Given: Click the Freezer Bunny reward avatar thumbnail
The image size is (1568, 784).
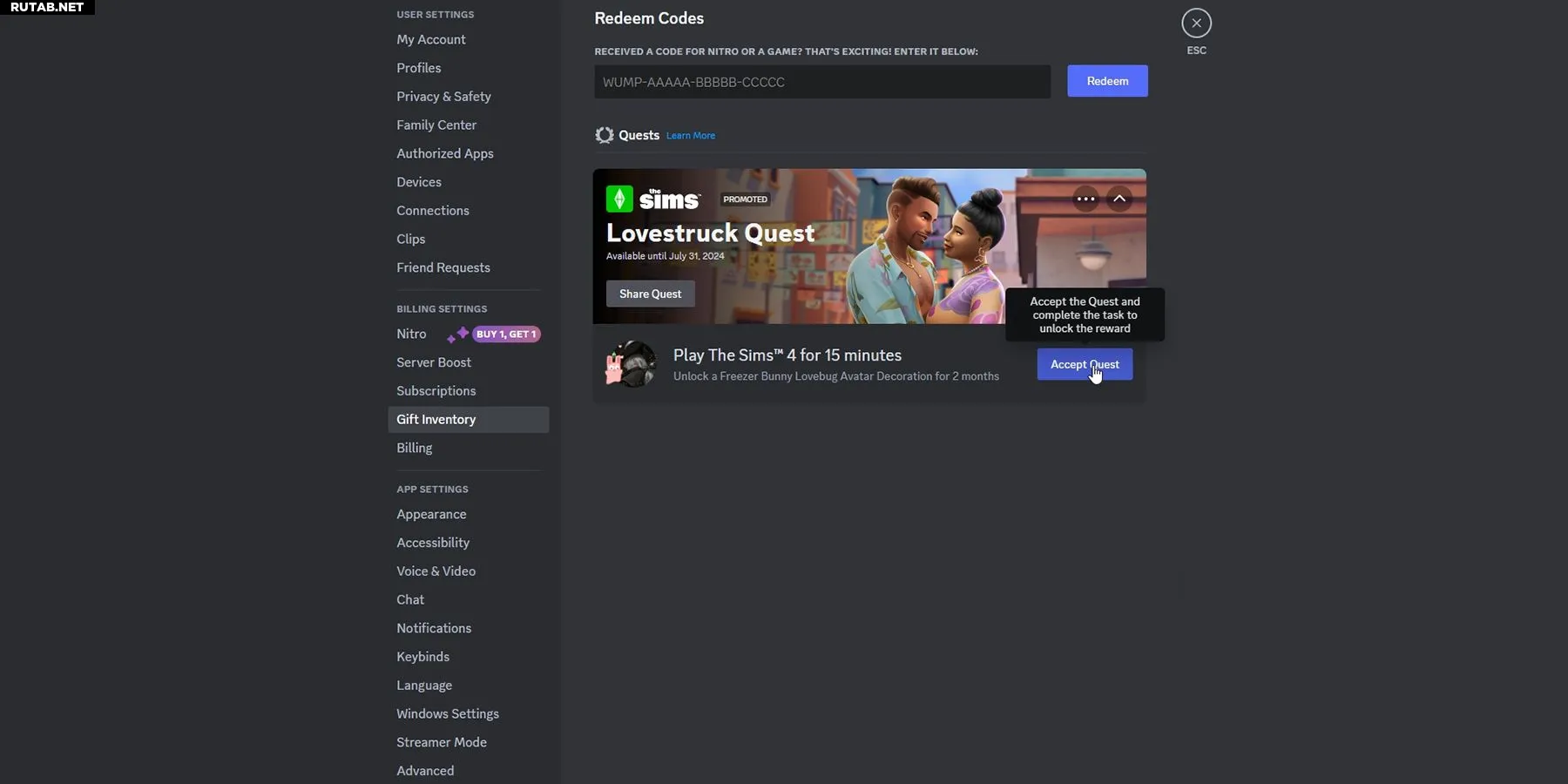Looking at the screenshot, I should [631, 364].
